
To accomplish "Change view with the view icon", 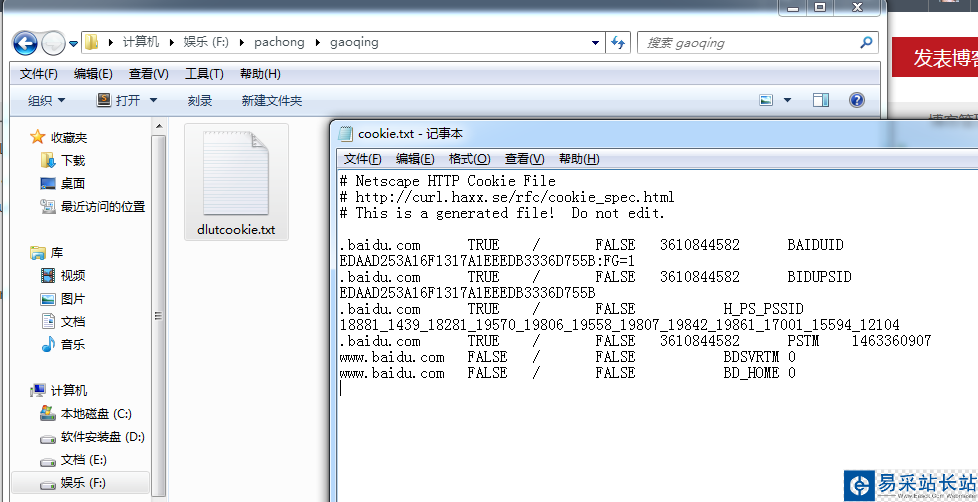I will pos(766,100).
